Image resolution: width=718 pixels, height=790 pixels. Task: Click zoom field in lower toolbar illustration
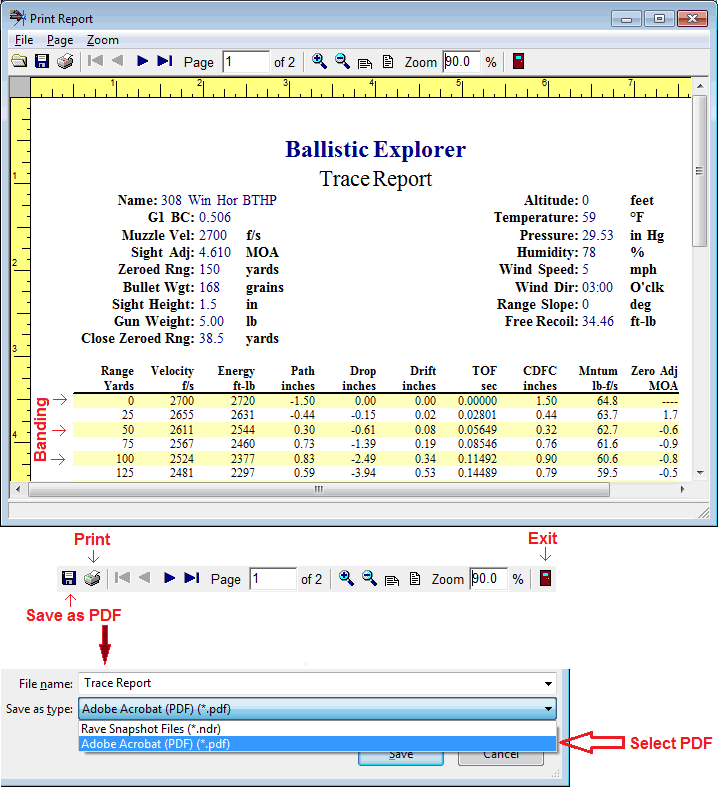(489, 578)
